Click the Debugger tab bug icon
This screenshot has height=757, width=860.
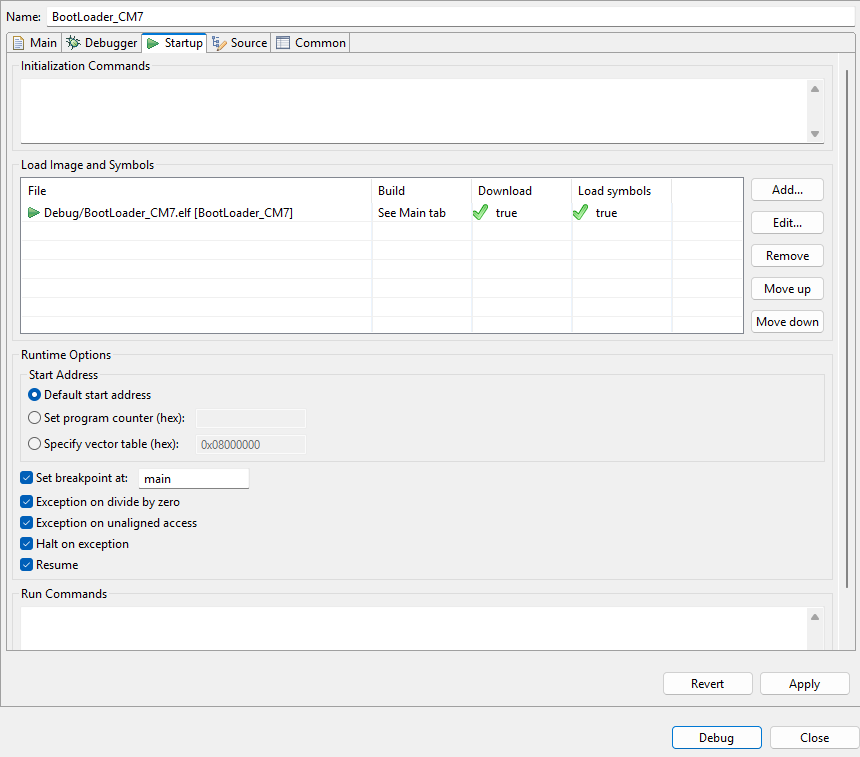click(x=73, y=42)
